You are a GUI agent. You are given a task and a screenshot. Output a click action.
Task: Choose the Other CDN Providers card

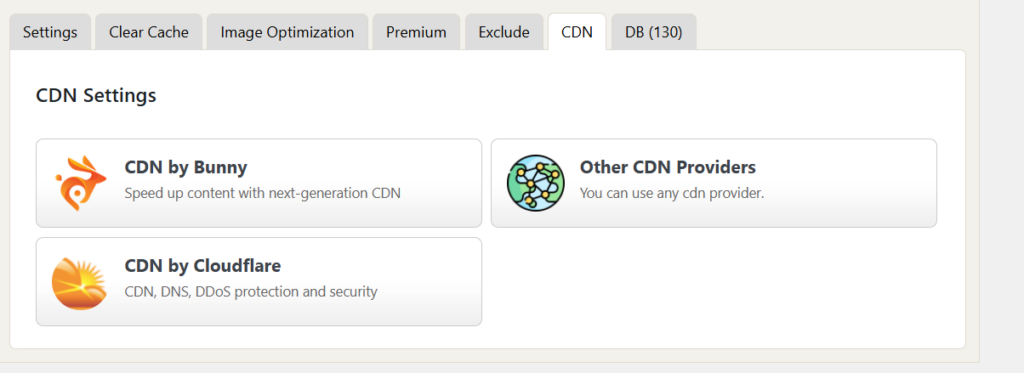[714, 183]
